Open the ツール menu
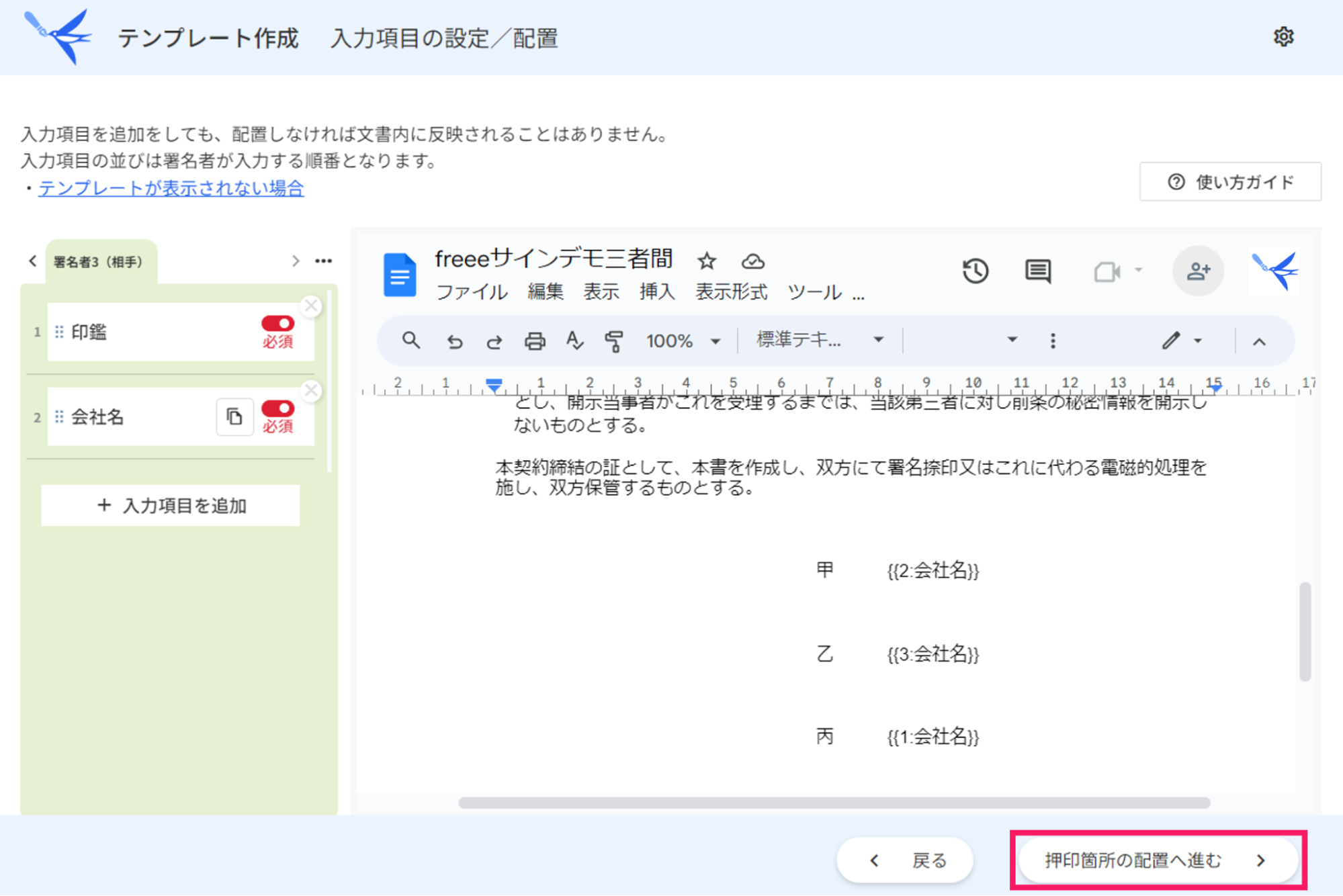Image resolution: width=1343 pixels, height=896 pixels. click(x=815, y=292)
